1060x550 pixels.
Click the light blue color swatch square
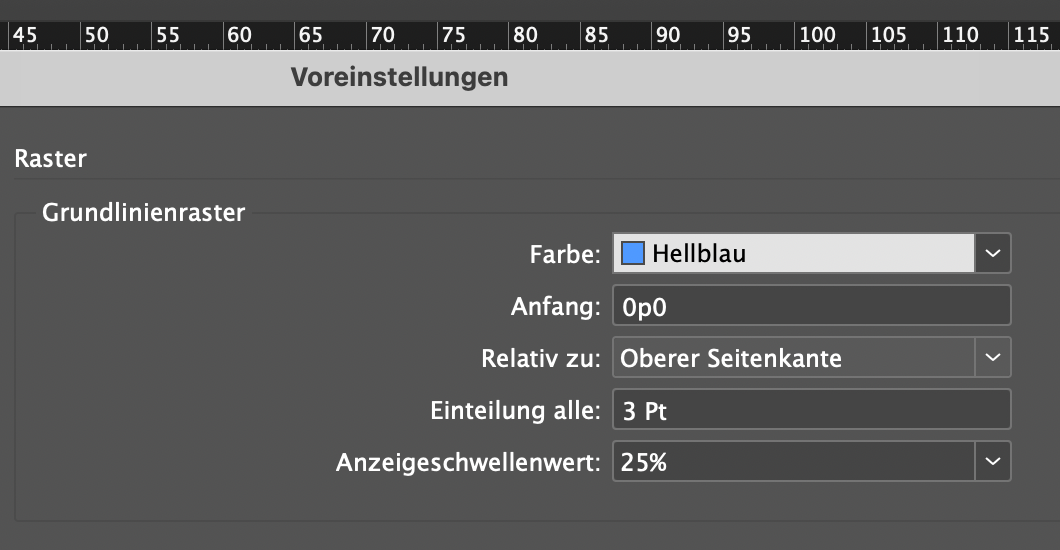[633, 253]
